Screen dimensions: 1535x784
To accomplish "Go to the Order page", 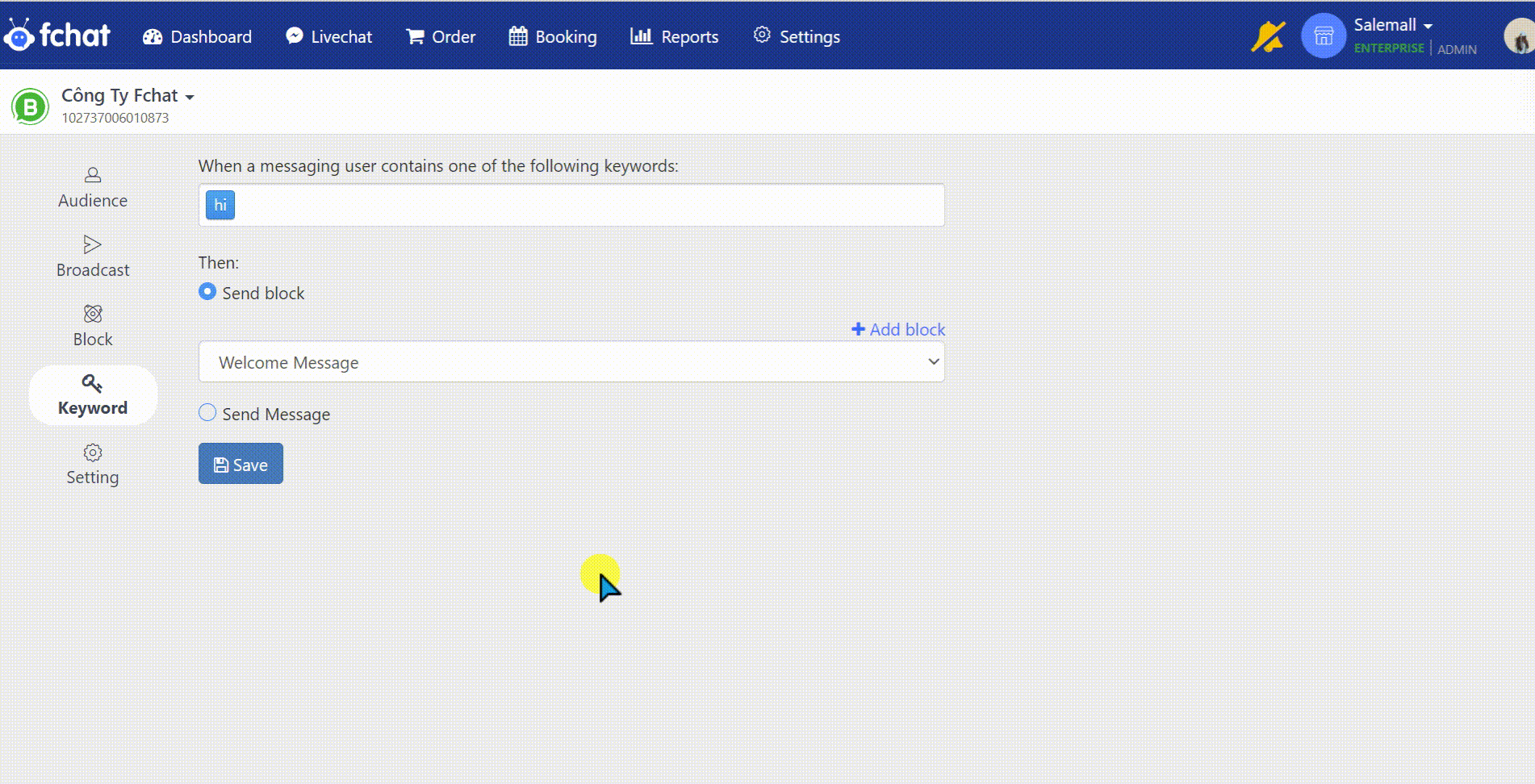I will [x=441, y=36].
